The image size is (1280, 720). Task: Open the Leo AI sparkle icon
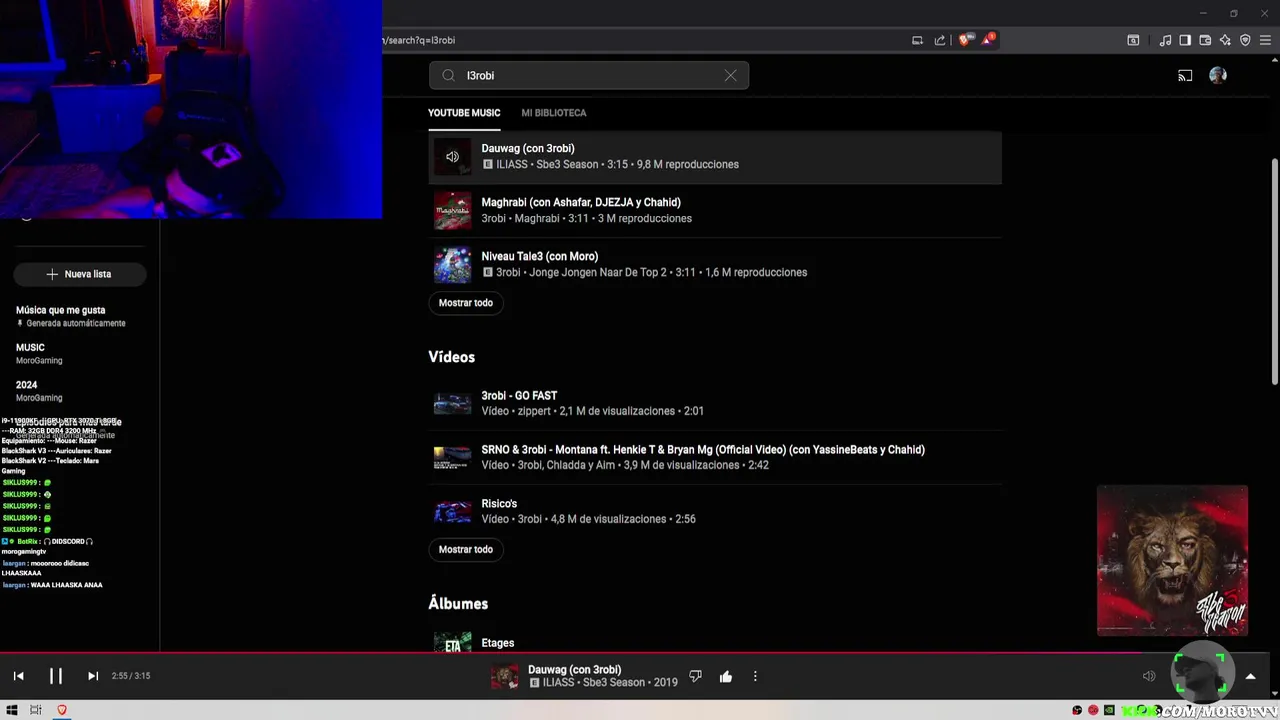[1225, 40]
